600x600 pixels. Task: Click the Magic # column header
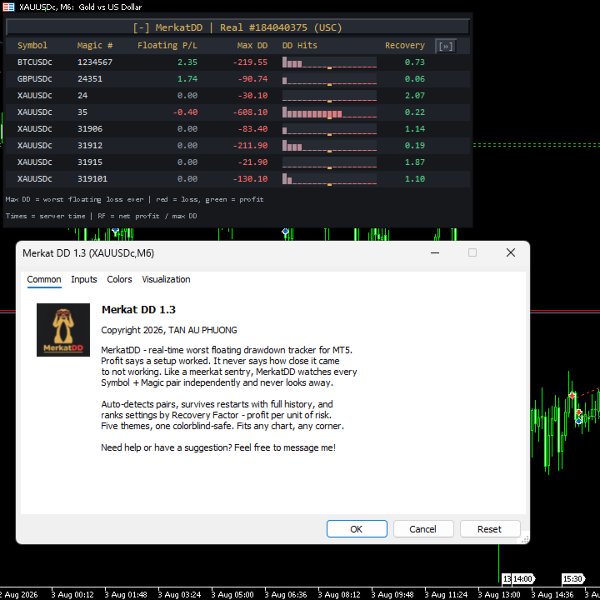click(95, 45)
